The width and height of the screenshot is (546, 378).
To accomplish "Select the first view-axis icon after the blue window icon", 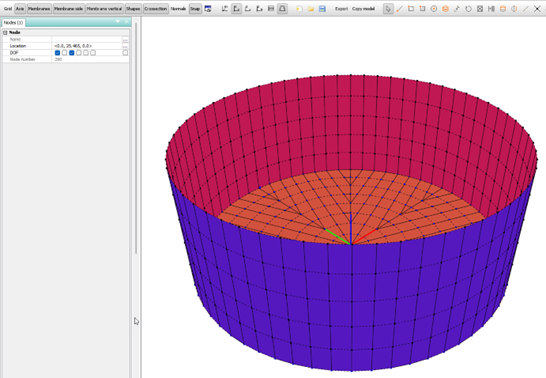I will point(225,9).
